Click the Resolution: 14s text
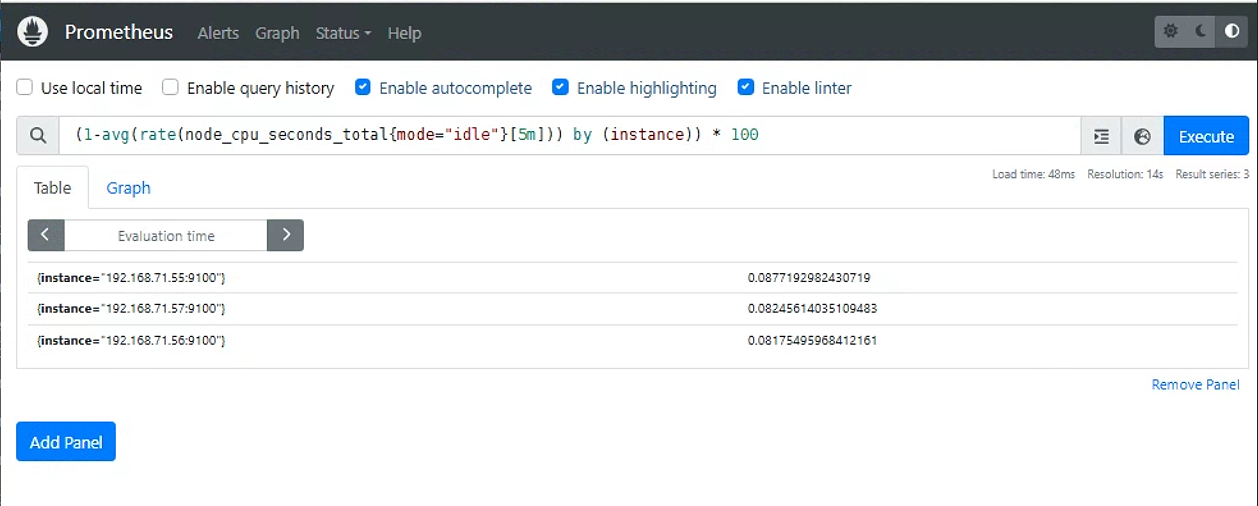1258x506 pixels. (x=1125, y=174)
